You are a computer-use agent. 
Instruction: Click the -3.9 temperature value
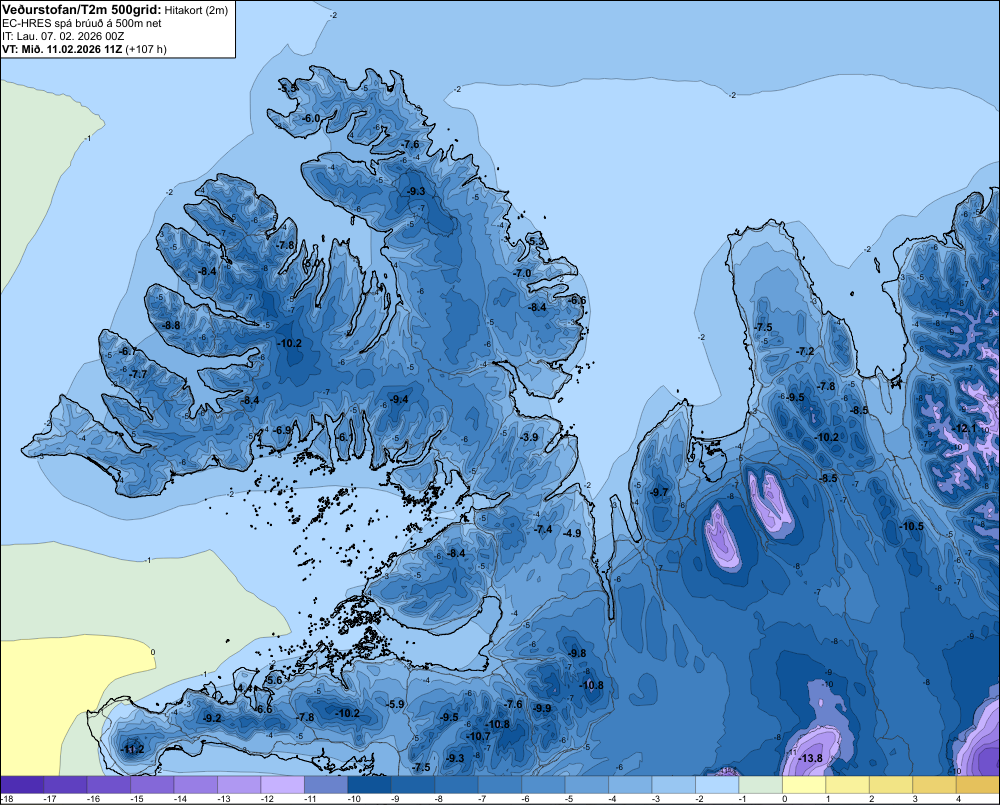coord(529,438)
